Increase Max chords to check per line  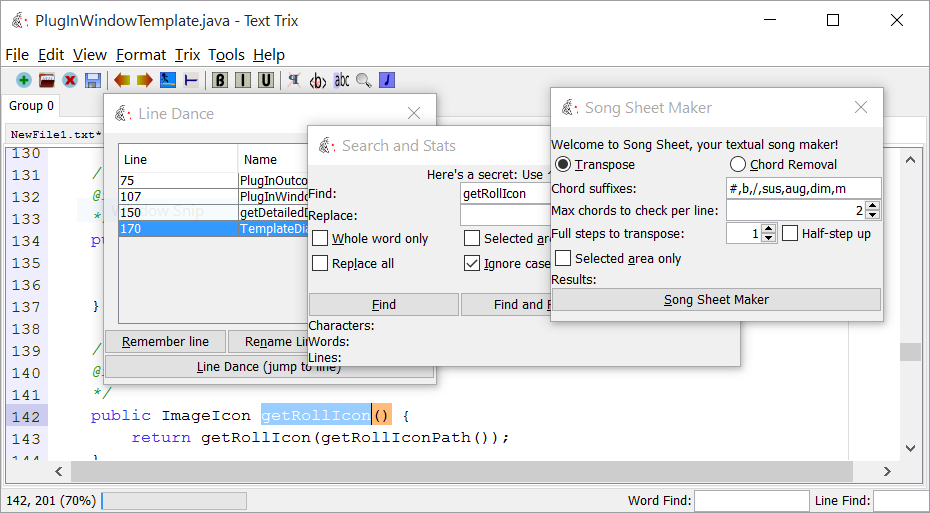point(872,206)
